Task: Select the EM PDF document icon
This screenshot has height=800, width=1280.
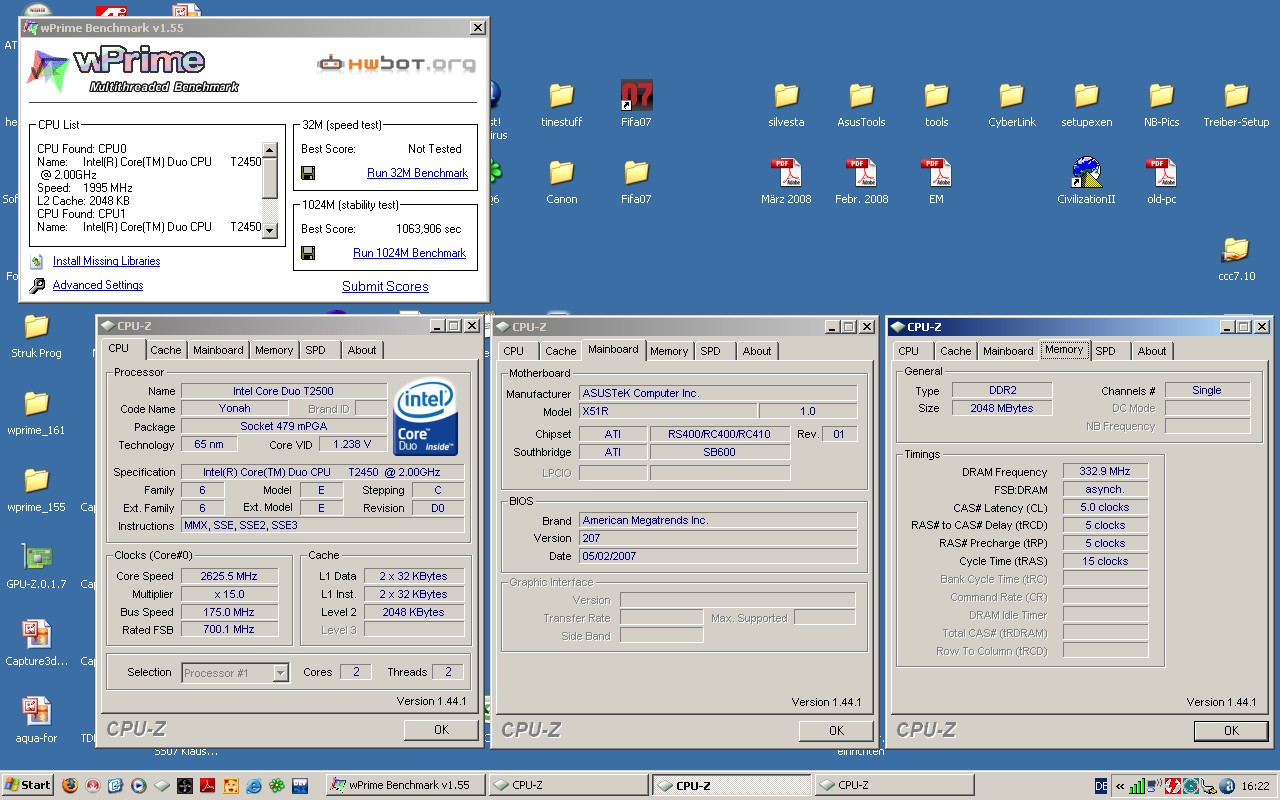Action: click(936, 182)
